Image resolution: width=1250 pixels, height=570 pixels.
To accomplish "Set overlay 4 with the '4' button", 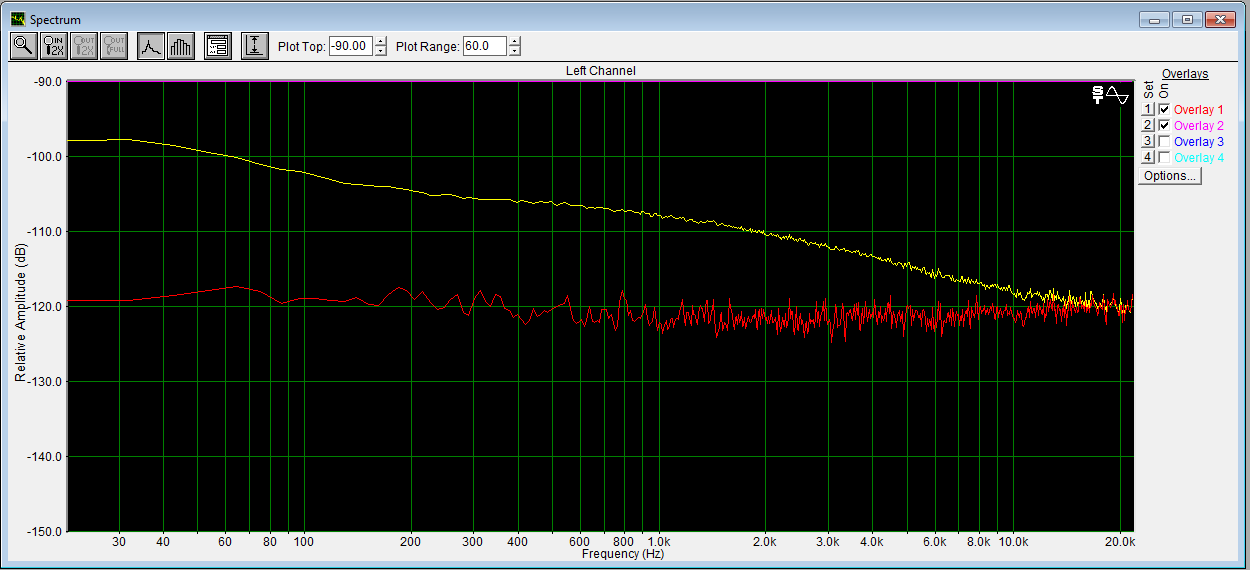I will (x=1149, y=158).
